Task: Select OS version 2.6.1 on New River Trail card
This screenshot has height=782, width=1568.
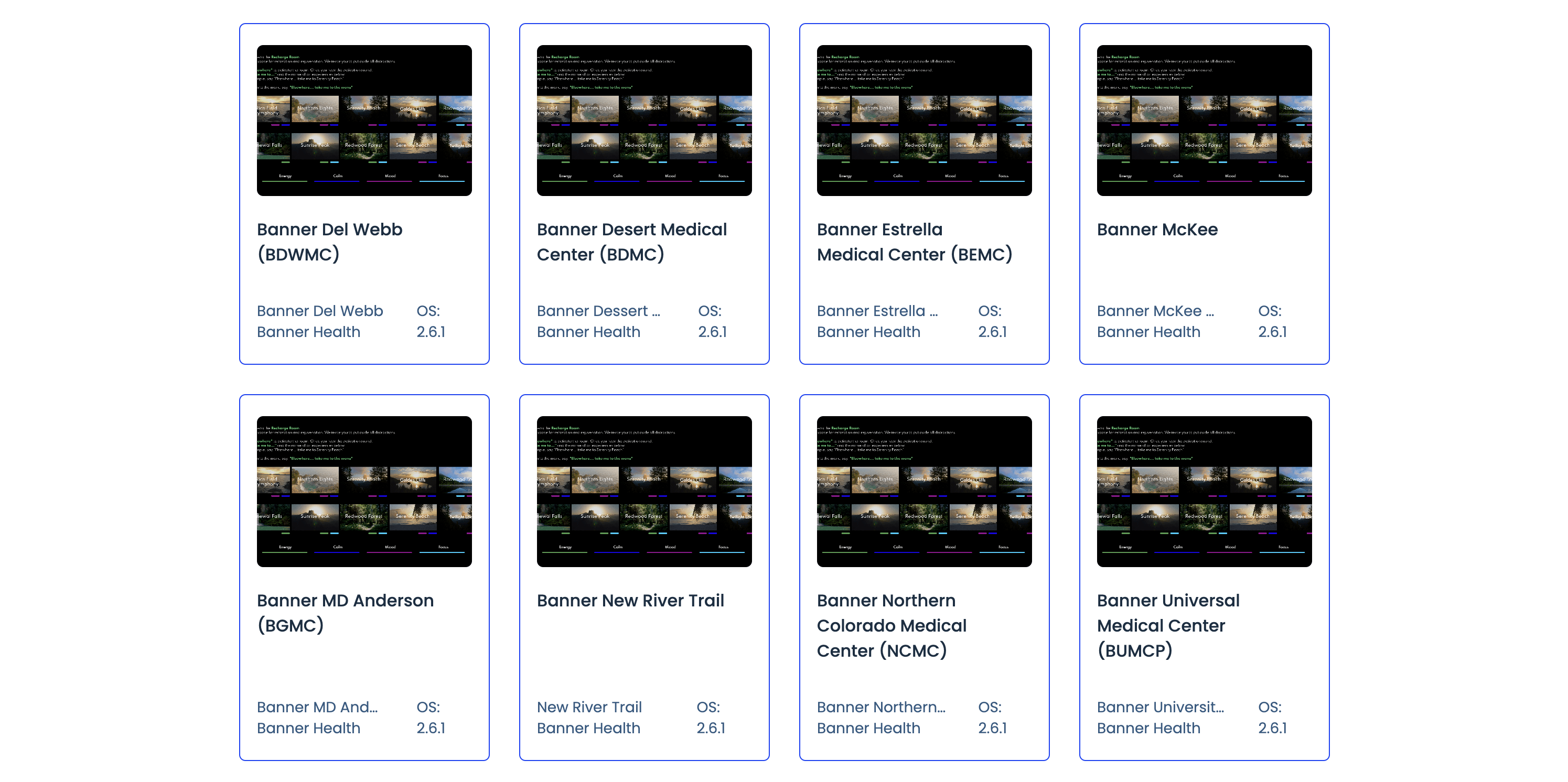Action: pyautogui.click(x=711, y=728)
